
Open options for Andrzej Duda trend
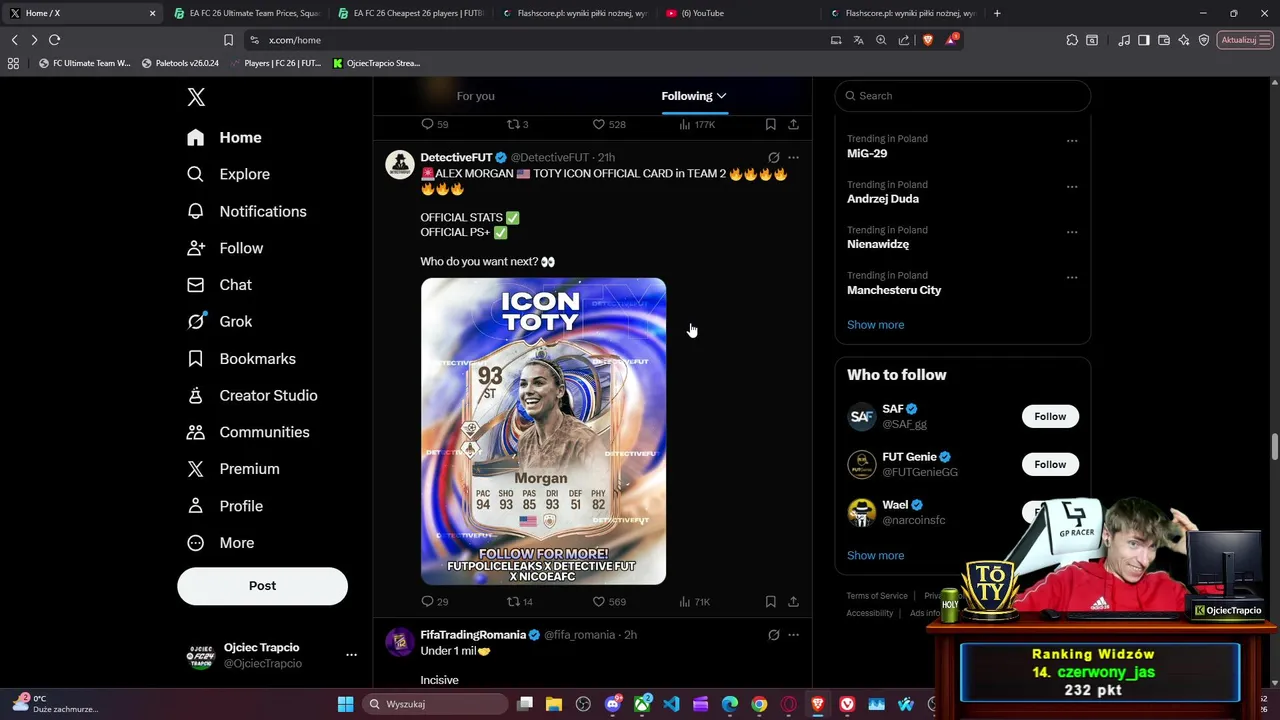pyautogui.click(x=1072, y=187)
